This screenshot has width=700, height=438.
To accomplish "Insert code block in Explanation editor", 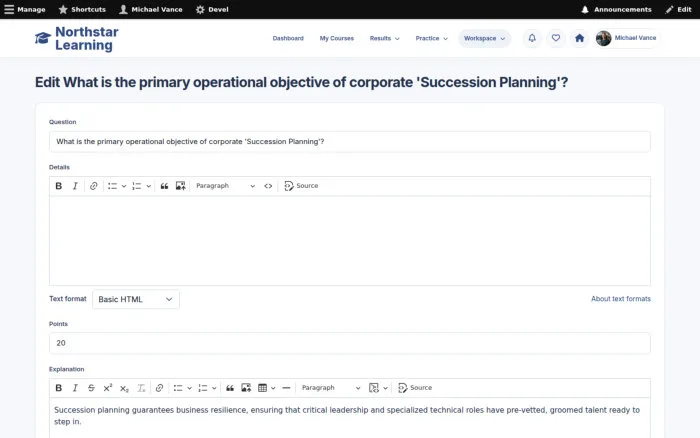I will (x=374, y=388).
